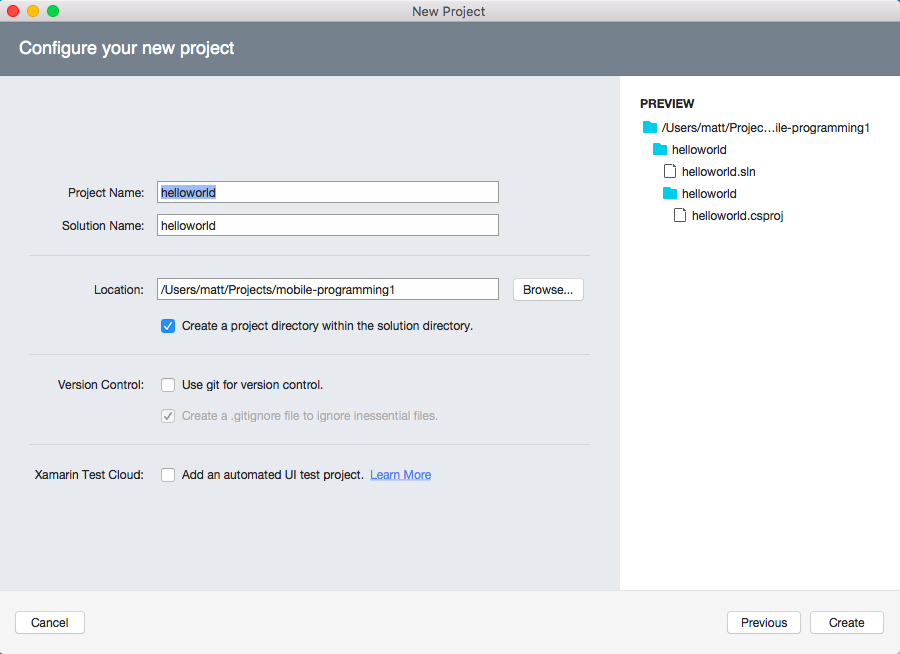Click the nested helloworld project folder icon
This screenshot has height=654, width=900.
[670, 193]
